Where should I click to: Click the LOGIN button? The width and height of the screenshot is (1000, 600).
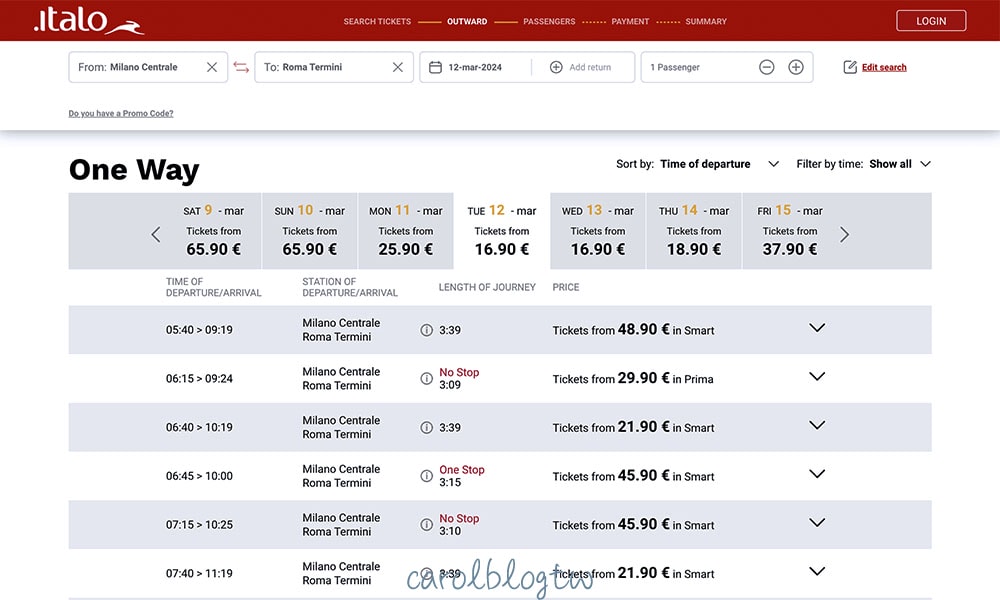click(x=931, y=20)
